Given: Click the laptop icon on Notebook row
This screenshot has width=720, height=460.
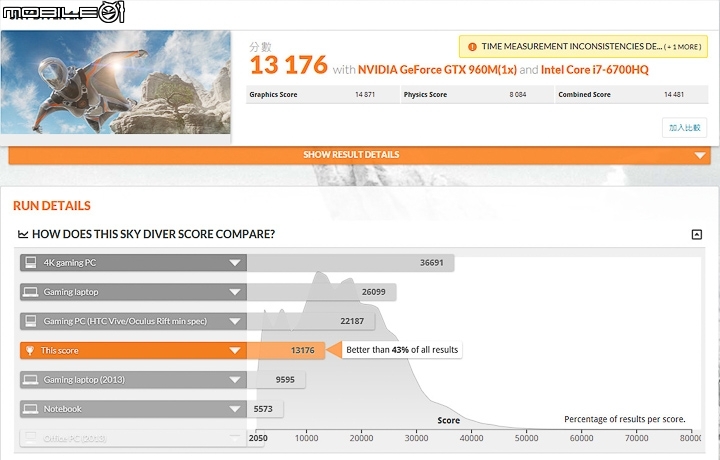Looking at the screenshot, I should 31,409.
